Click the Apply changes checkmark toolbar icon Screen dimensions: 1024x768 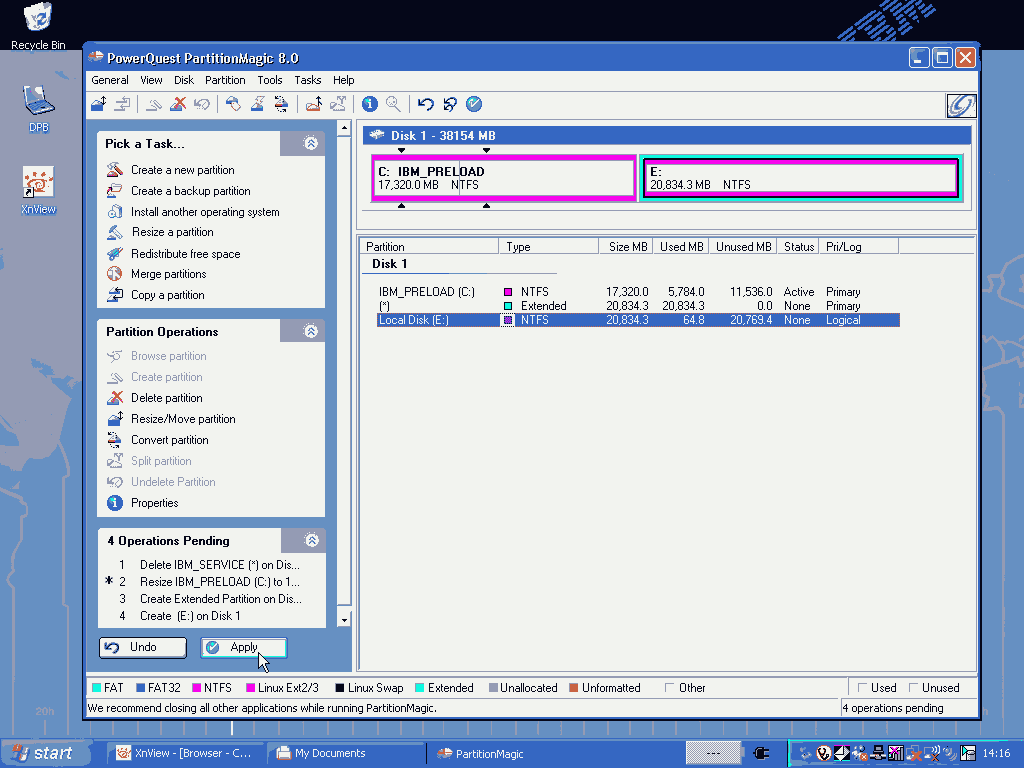(x=474, y=104)
